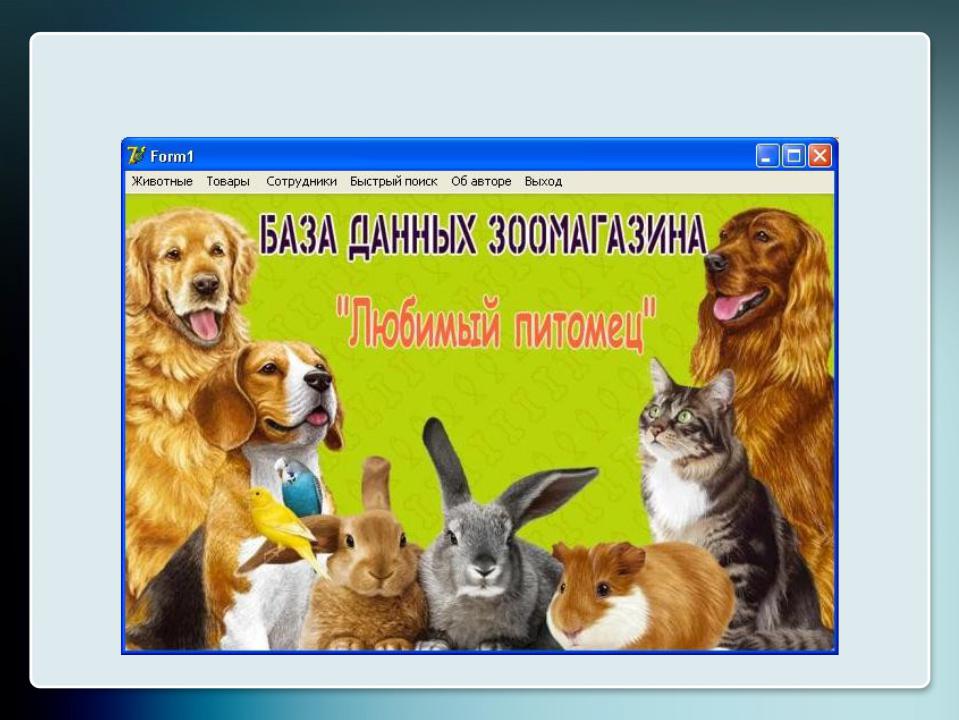959x720 pixels.
Task: Open the Сотрудники menu
Action: click(x=301, y=182)
